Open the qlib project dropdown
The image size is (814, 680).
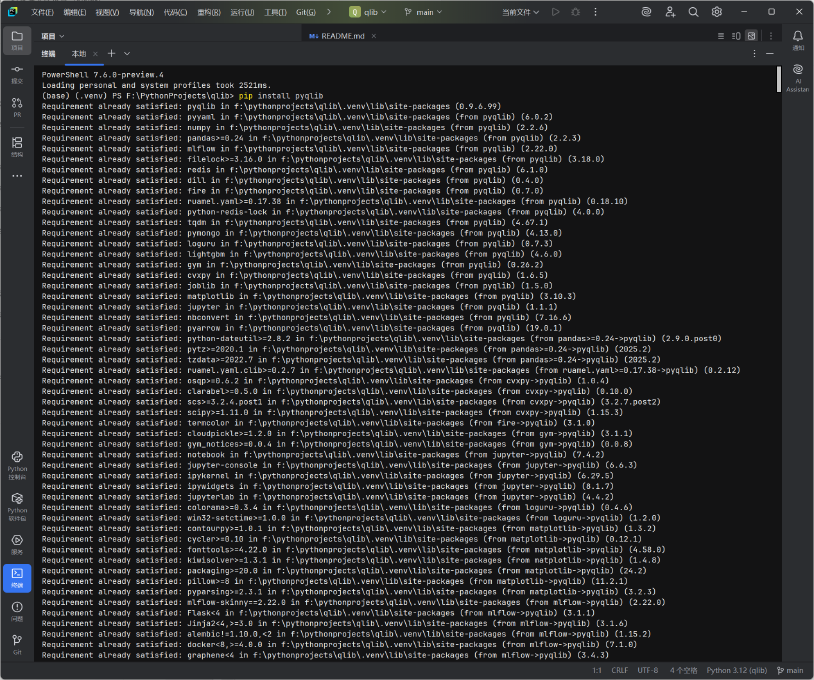click(368, 12)
